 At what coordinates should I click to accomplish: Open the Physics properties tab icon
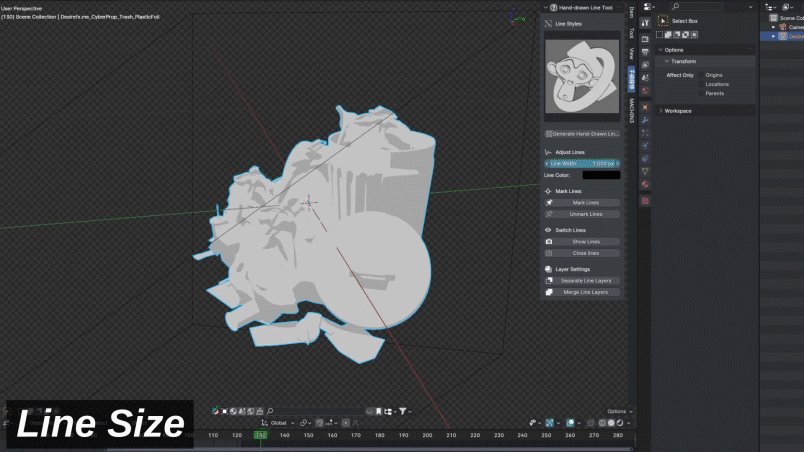[x=645, y=146]
